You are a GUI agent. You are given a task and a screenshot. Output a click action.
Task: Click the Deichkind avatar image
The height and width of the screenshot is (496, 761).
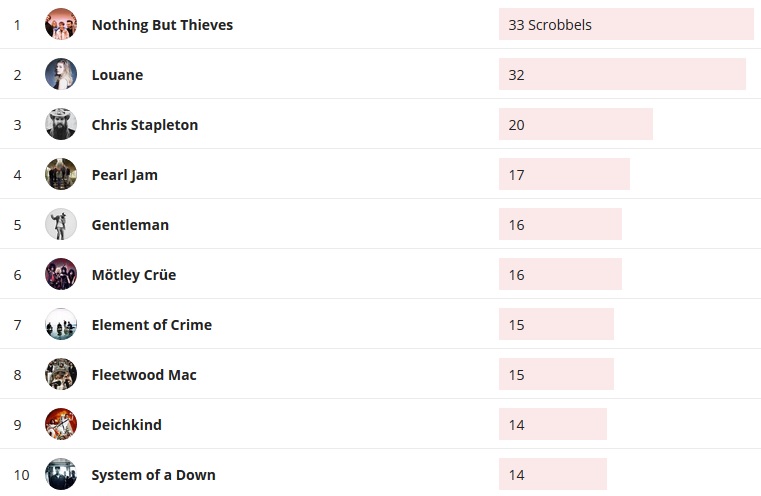click(61, 424)
